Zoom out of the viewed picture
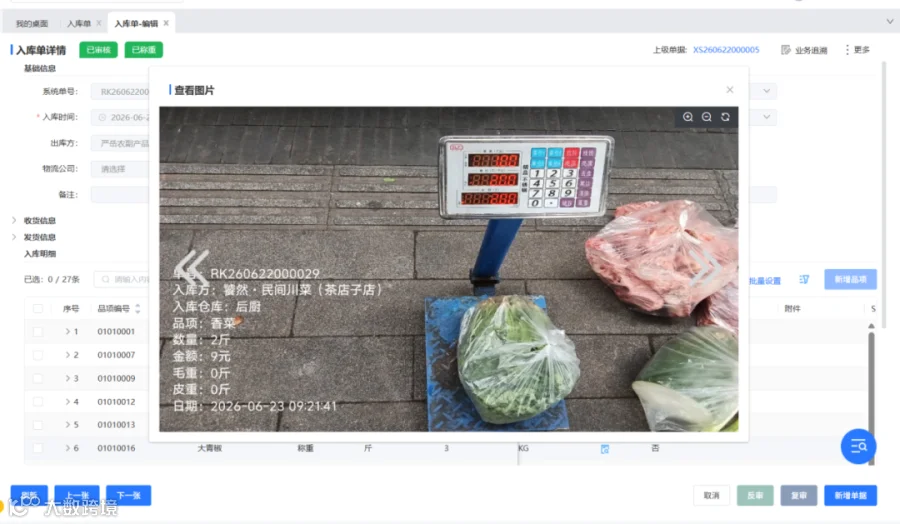Viewport: 900px width, 524px height. [707, 117]
